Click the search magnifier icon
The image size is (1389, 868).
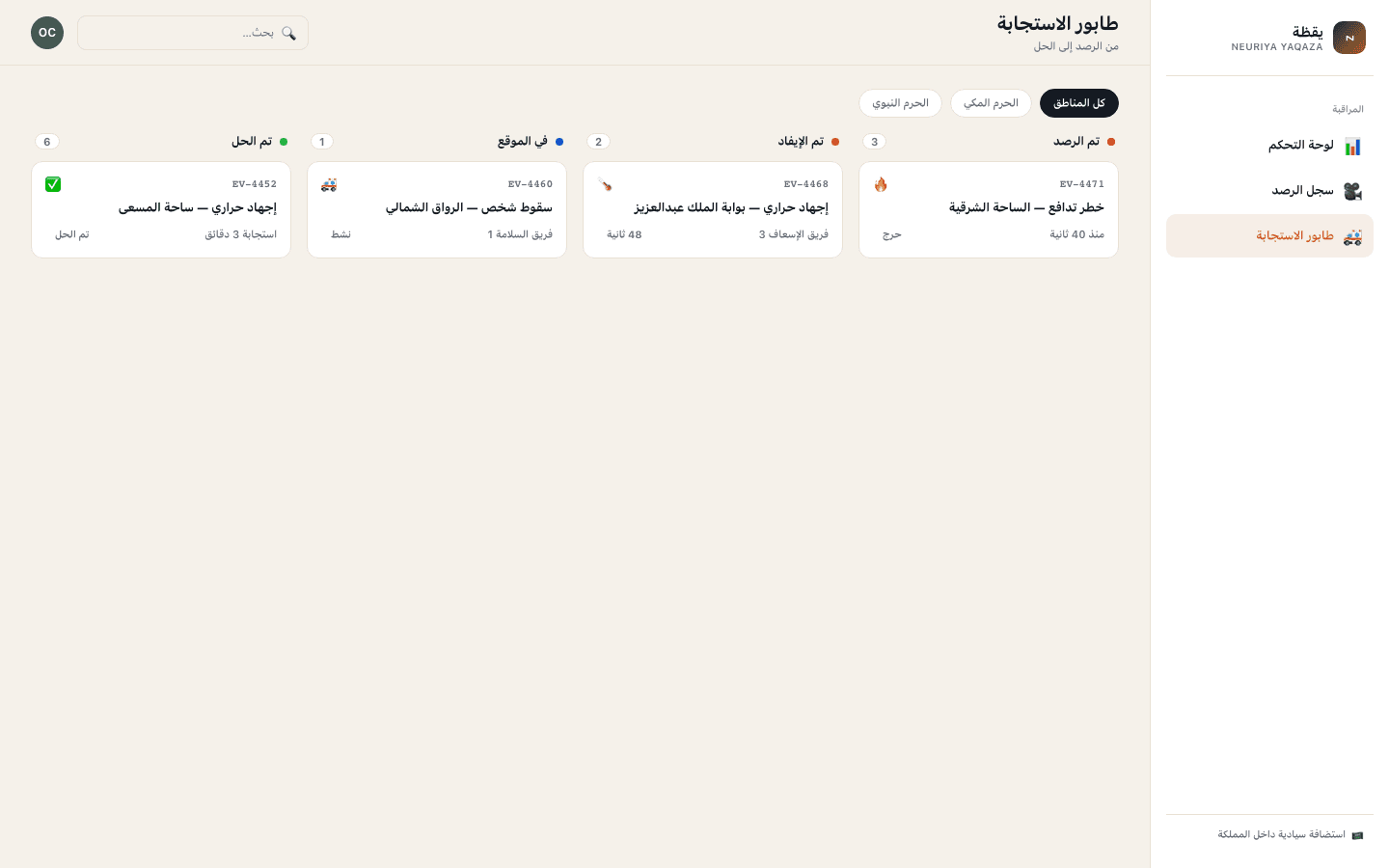click(288, 33)
